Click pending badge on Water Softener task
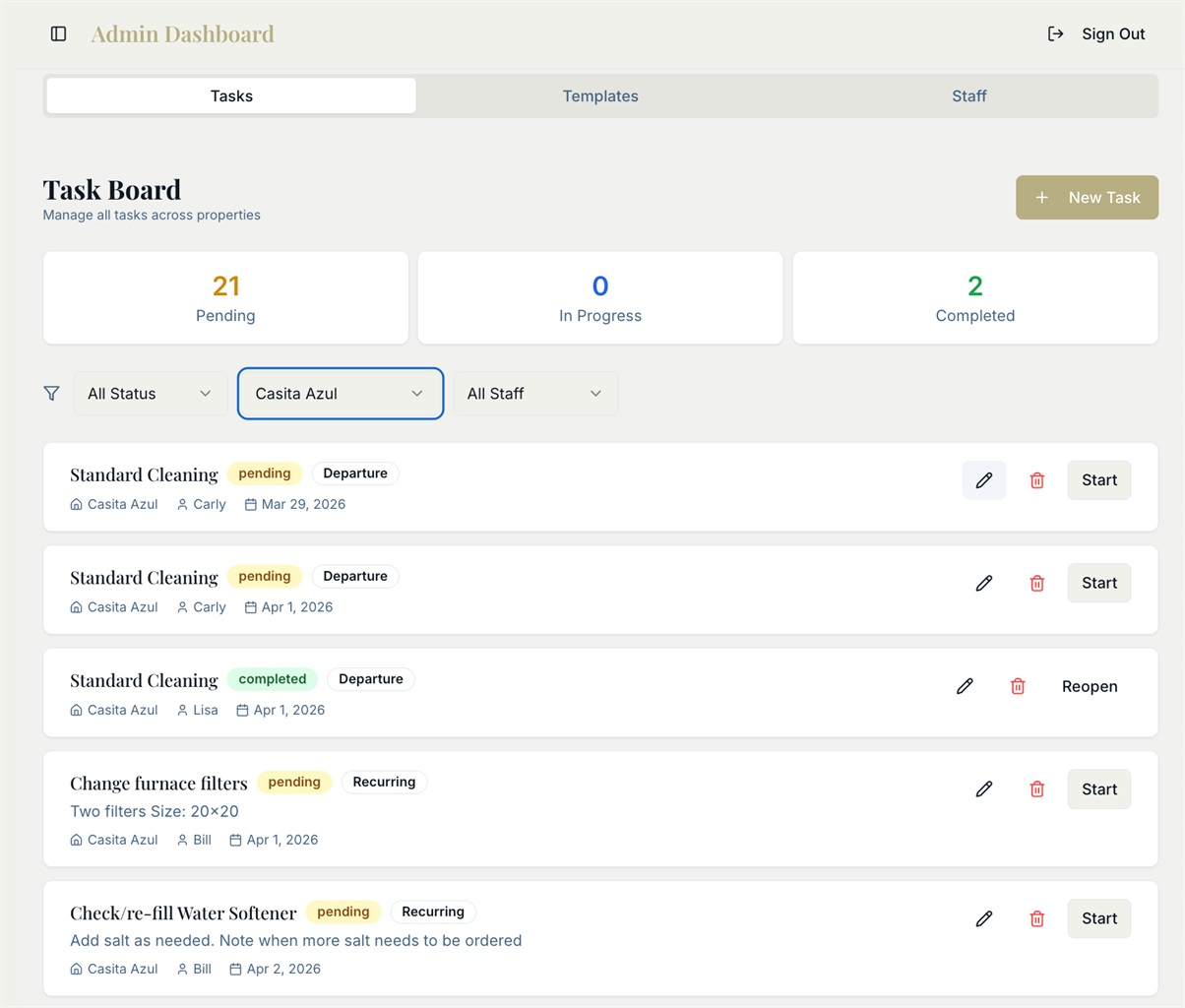Viewport: 1185px width, 1008px height. [343, 912]
